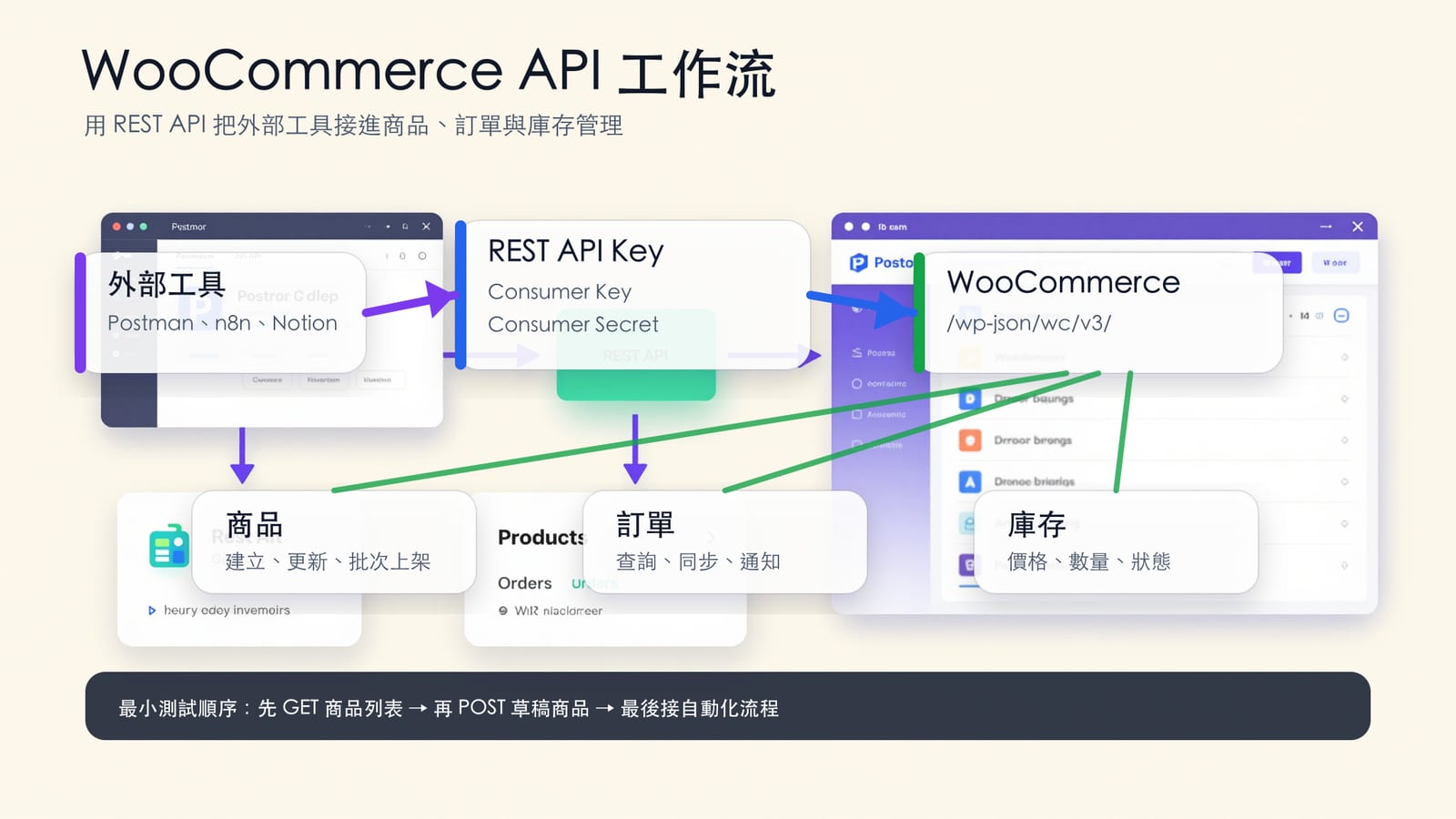Click the WIR niaclorreer text

point(559,611)
